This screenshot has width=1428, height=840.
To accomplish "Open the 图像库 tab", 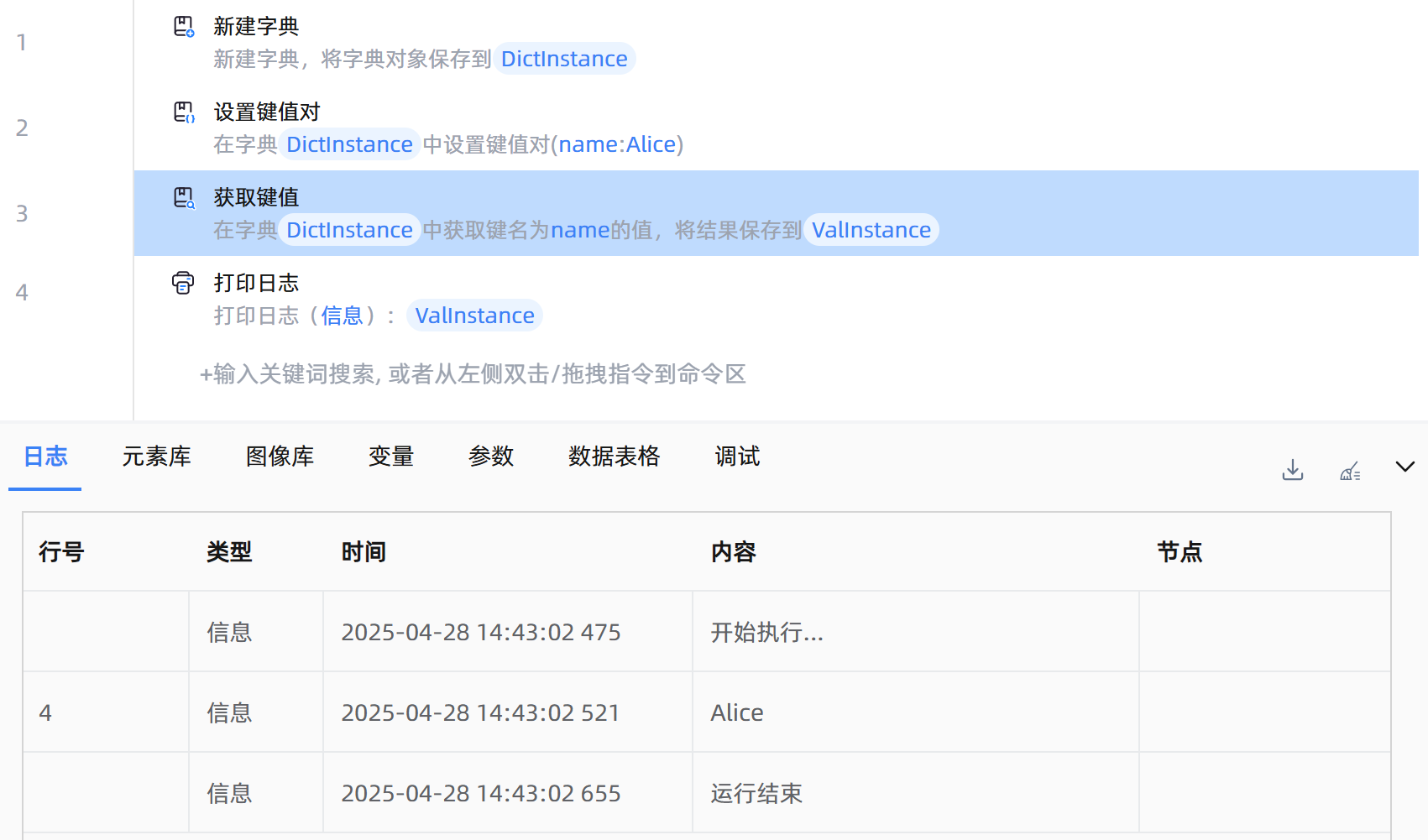I will (x=280, y=457).
